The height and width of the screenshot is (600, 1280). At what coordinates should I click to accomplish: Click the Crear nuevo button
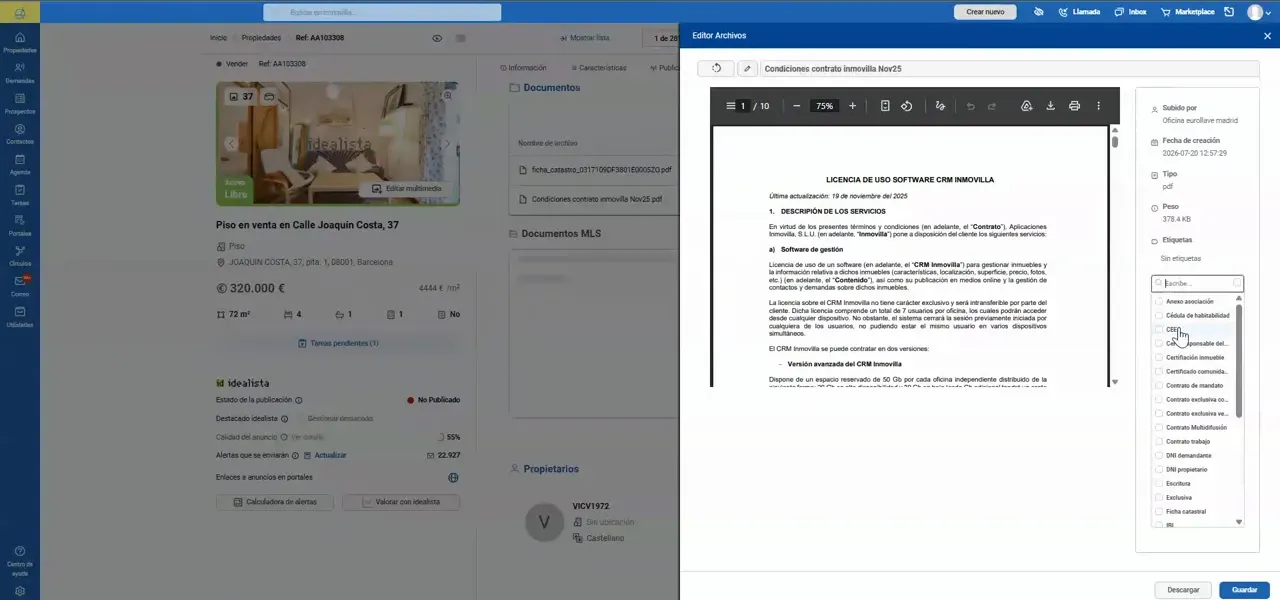985,12
